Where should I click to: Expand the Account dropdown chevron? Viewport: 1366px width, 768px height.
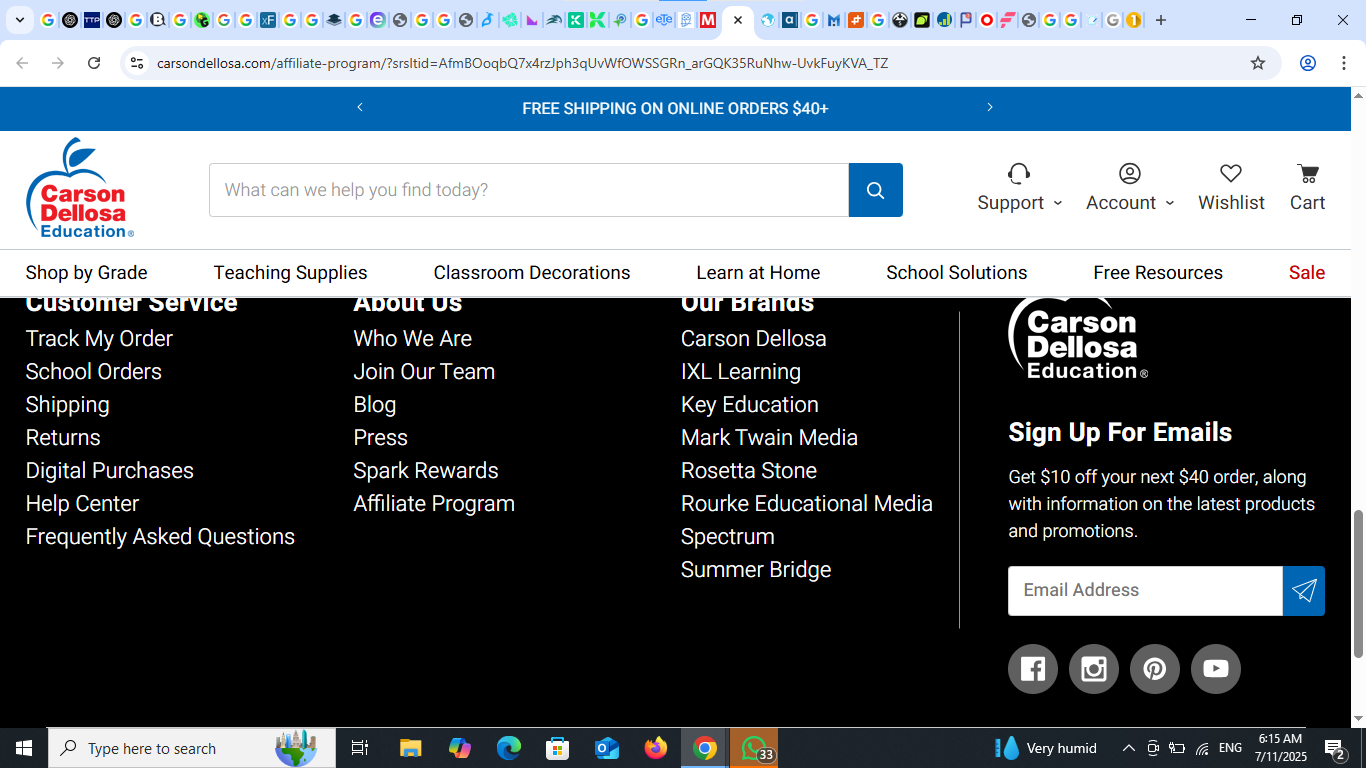pos(1170,203)
